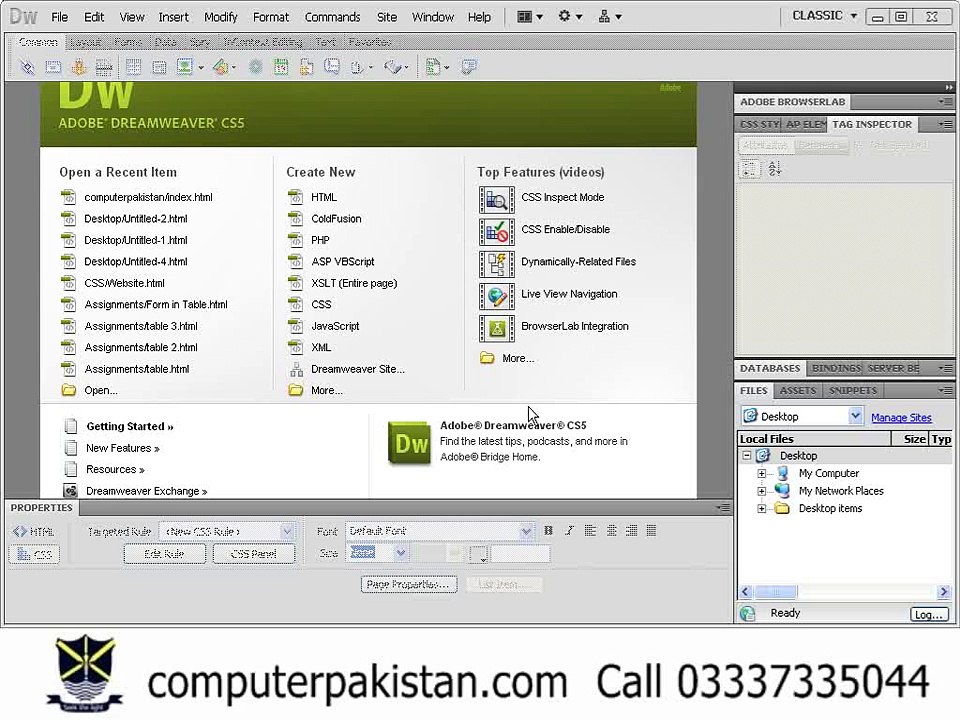Open the Site menu
The height and width of the screenshot is (720, 960).
click(387, 17)
